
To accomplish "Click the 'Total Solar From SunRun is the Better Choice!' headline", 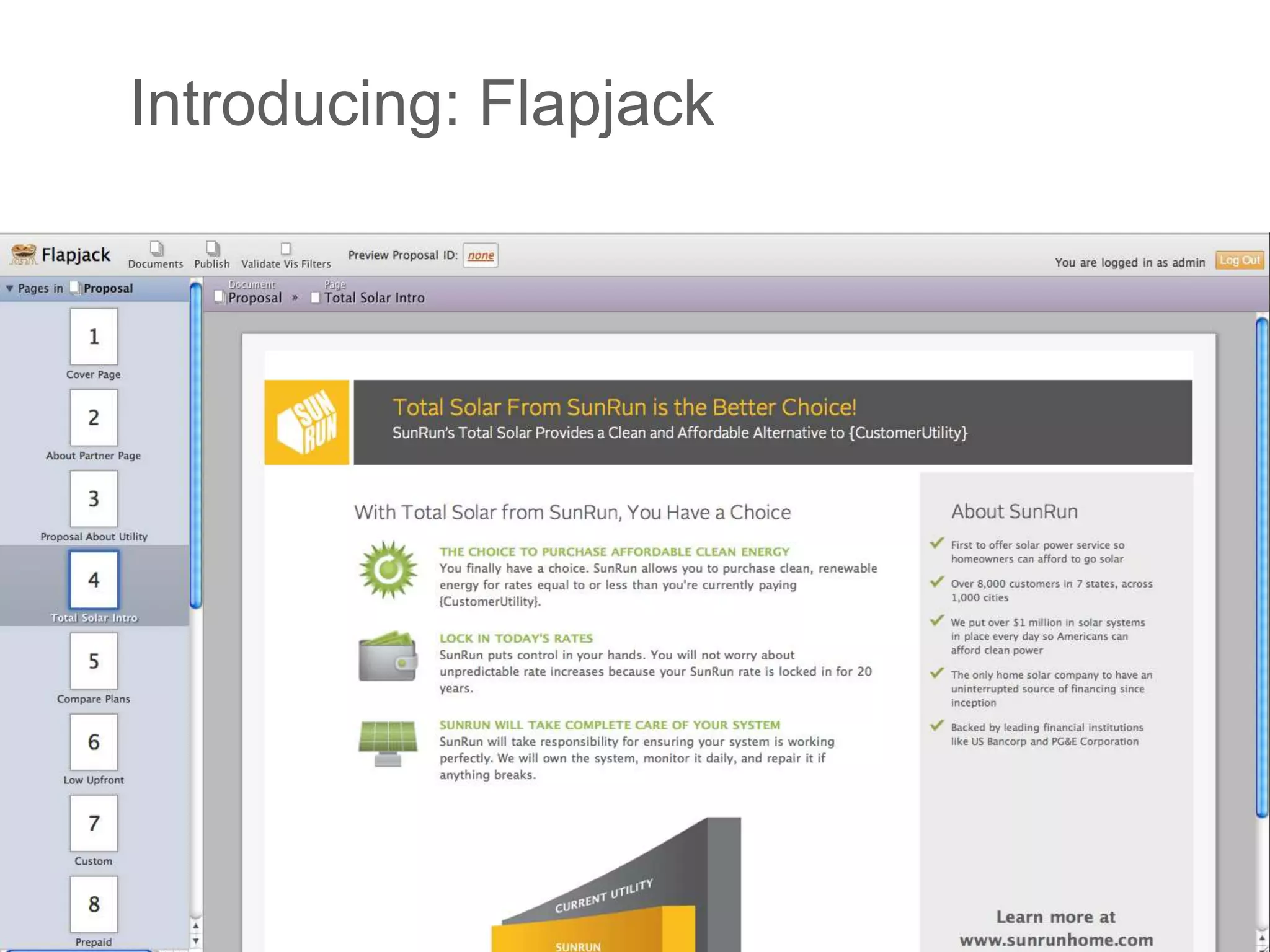I will coord(624,407).
